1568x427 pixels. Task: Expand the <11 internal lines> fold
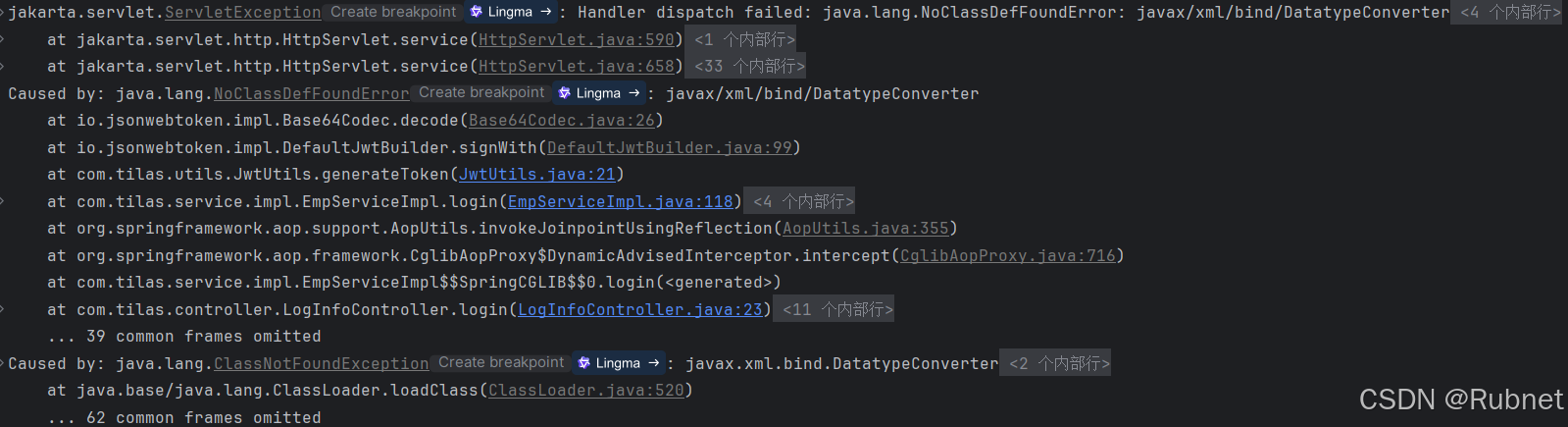[x=833, y=310]
